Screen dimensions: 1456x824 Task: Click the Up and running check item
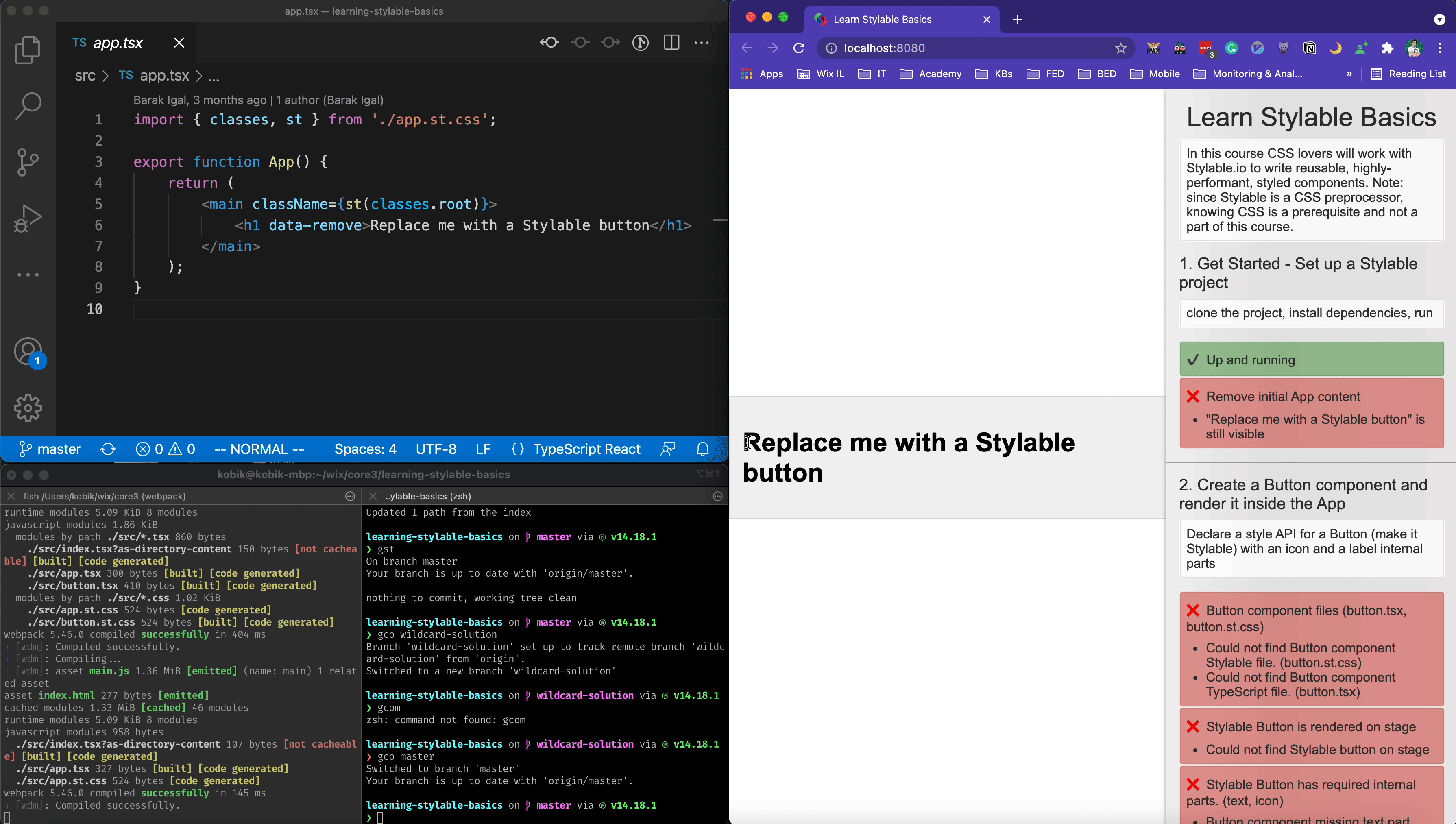[x=1312, y=360]
